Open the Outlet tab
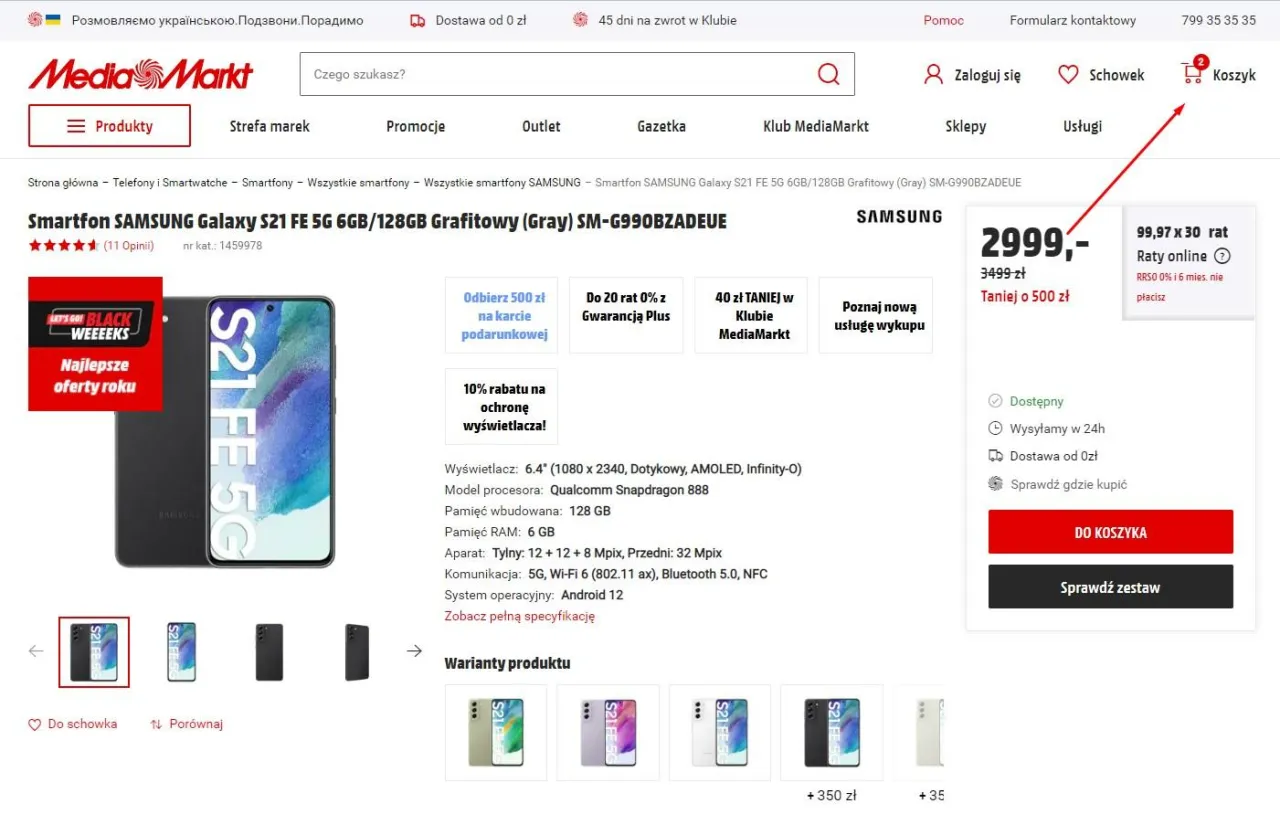This screenshot has height=814, width=1280. coord(541,126)
